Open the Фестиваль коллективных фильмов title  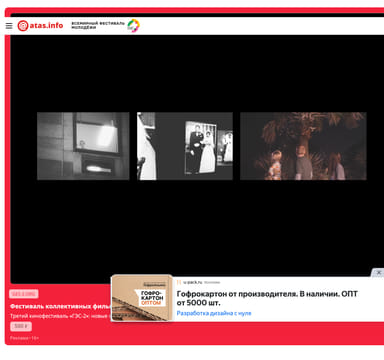pyautogui.click(x=60, y=306)
